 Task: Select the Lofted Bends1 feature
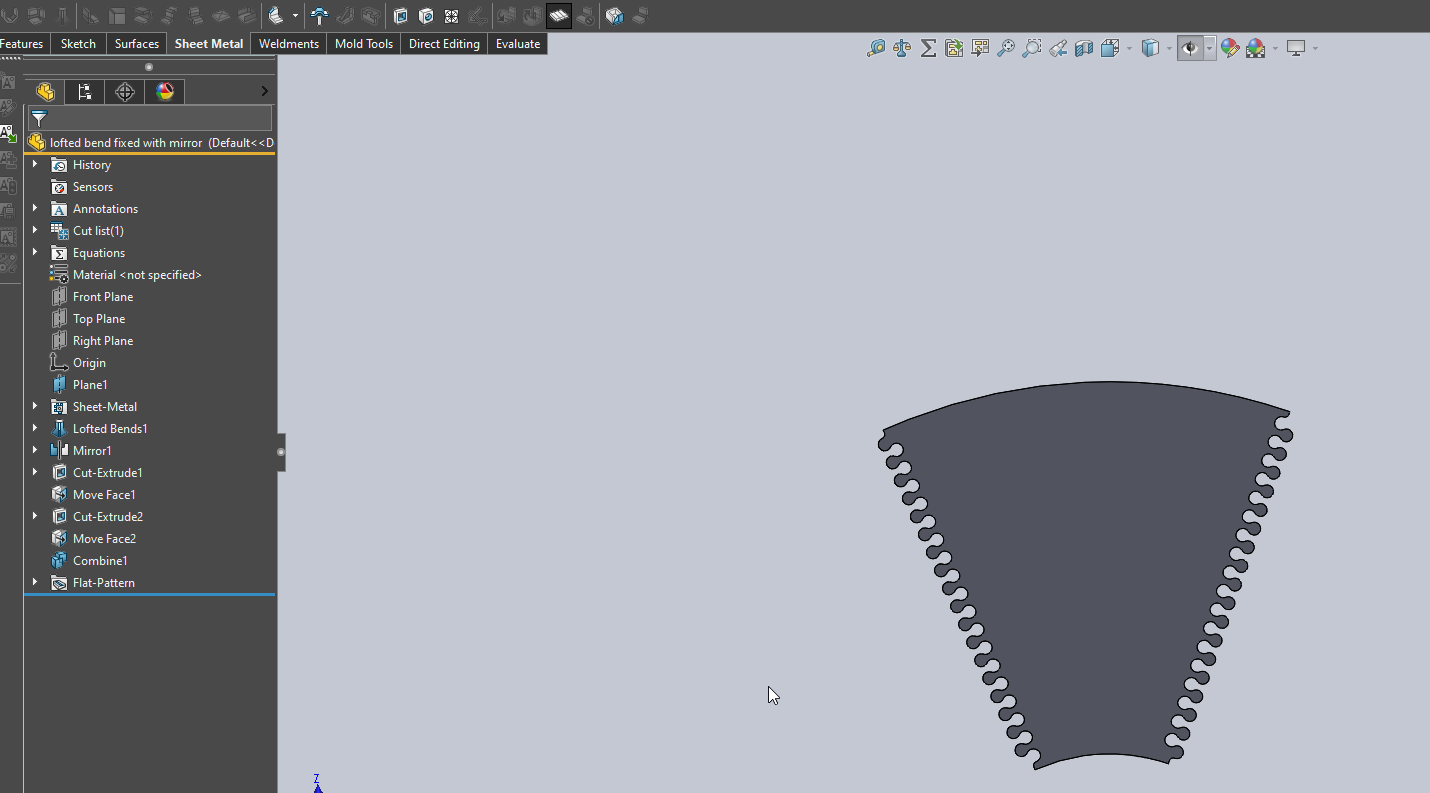tap(110, 428)
